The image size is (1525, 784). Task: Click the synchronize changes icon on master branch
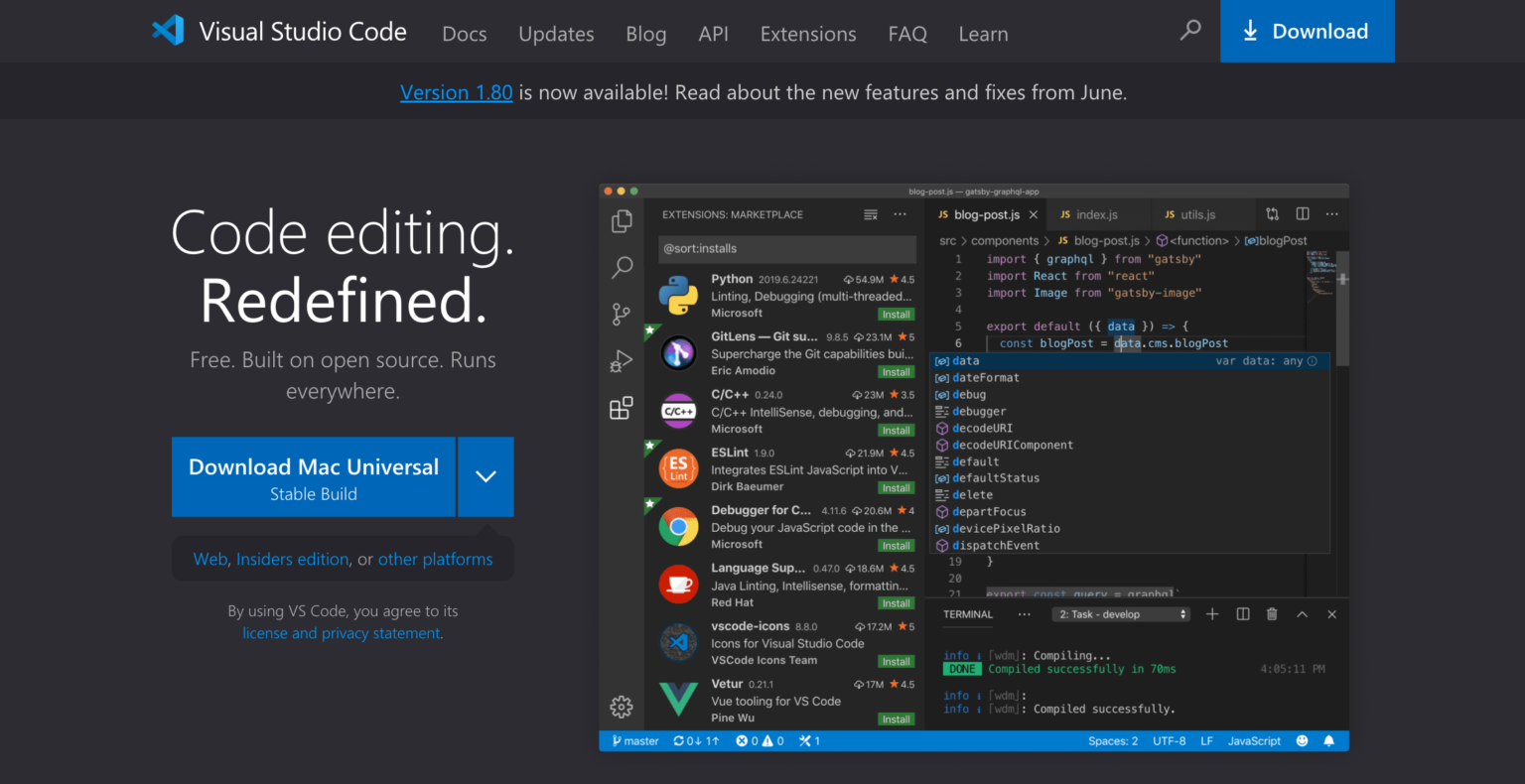point(695,740)
